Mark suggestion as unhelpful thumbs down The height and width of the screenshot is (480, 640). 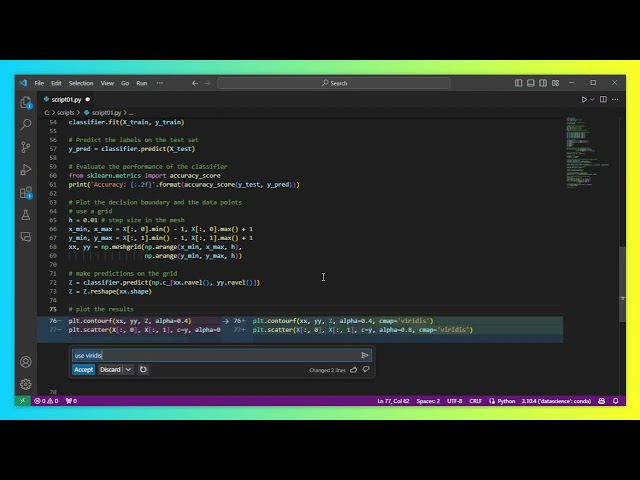366,369
